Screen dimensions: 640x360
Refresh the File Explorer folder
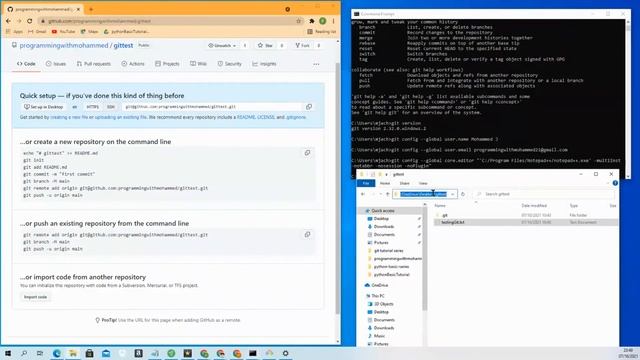pos(463,194)
